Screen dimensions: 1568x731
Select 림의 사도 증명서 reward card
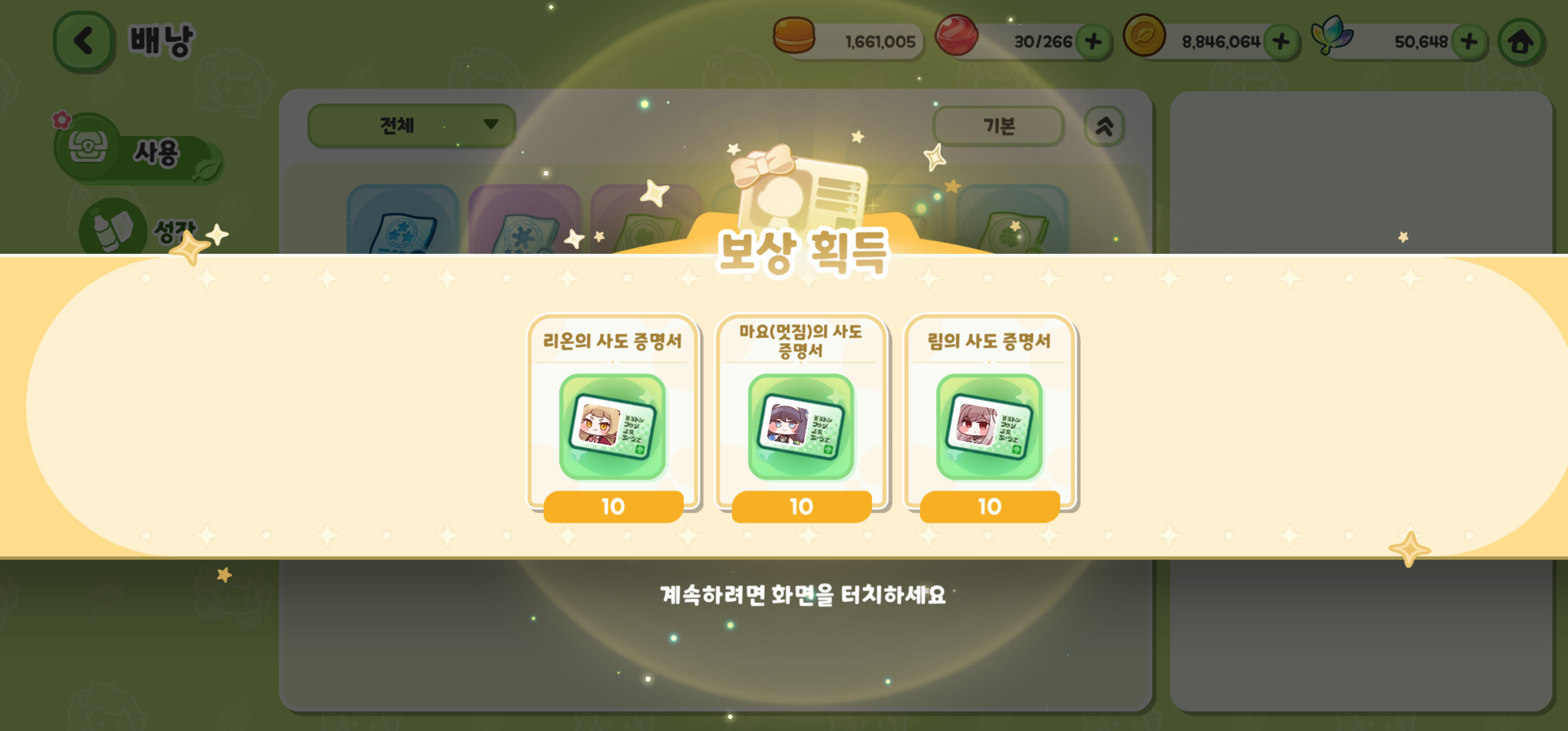pos(989,418)
